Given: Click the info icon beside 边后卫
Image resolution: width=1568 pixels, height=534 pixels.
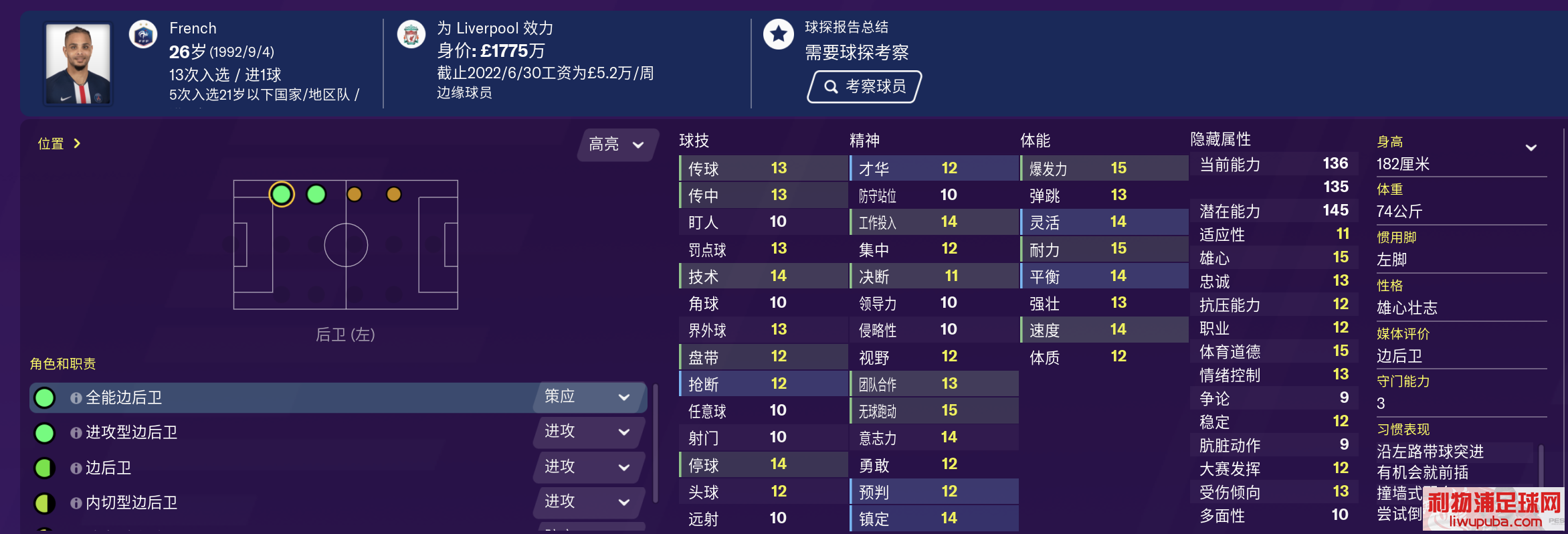Looking at the screenshot, I should point(76,468).
